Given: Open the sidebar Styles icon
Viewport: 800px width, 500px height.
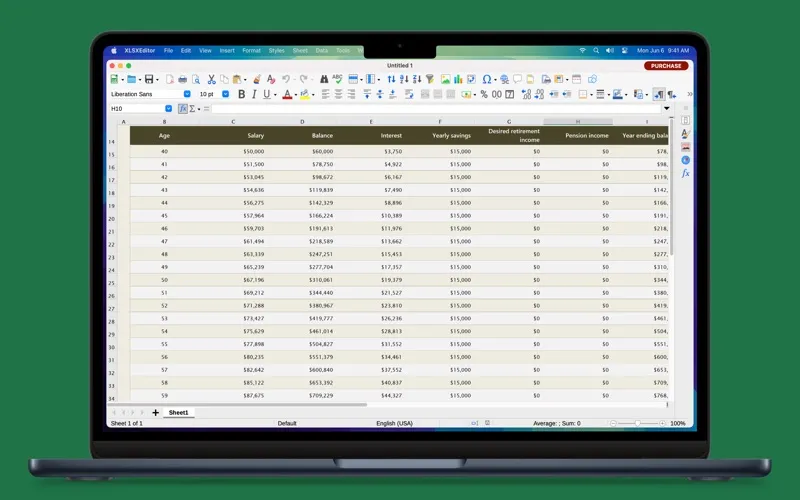Looking at the screenshot, I should coord(685,134).
